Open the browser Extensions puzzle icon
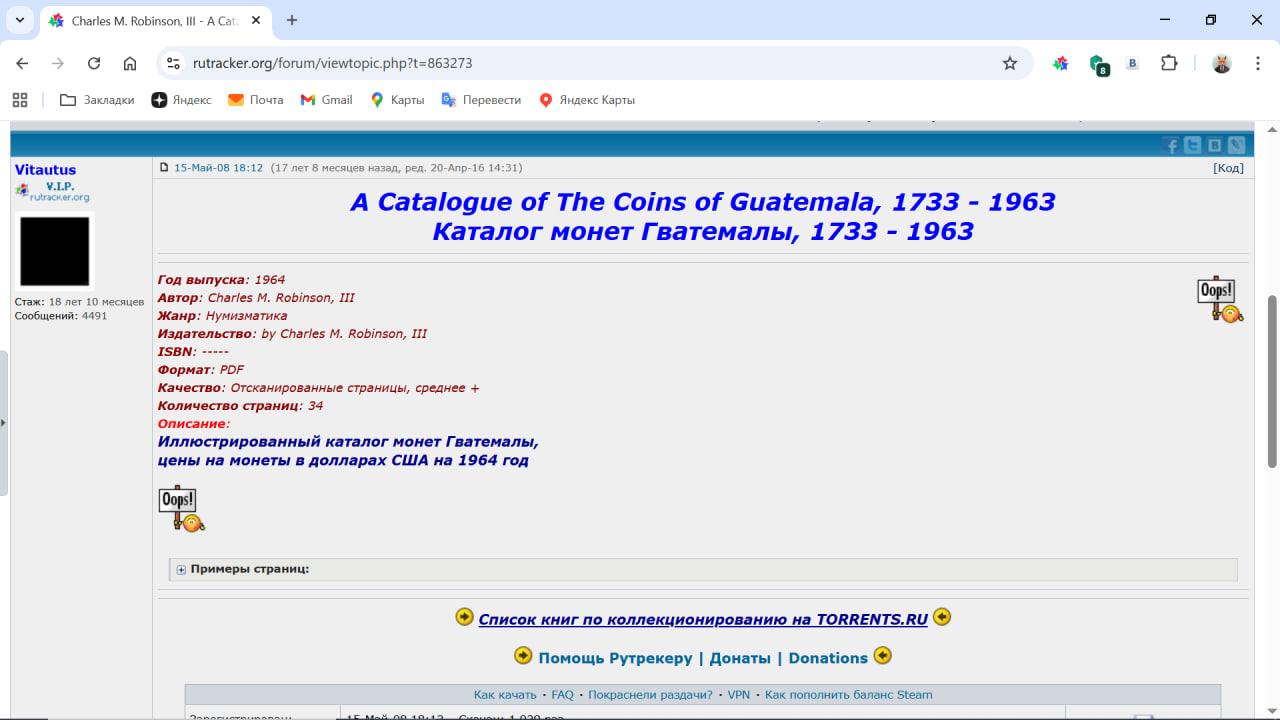The height and width of the screenshot is (720, 1280). coord(1169,63)
